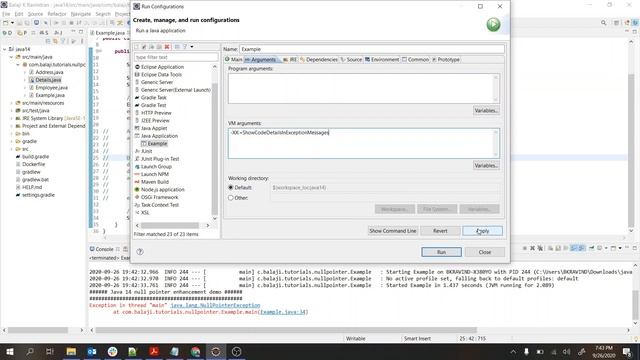Click the Remove All Terminated Launches icon in Console
Viewport: 640px width, 360px height.
click(540, 248)
